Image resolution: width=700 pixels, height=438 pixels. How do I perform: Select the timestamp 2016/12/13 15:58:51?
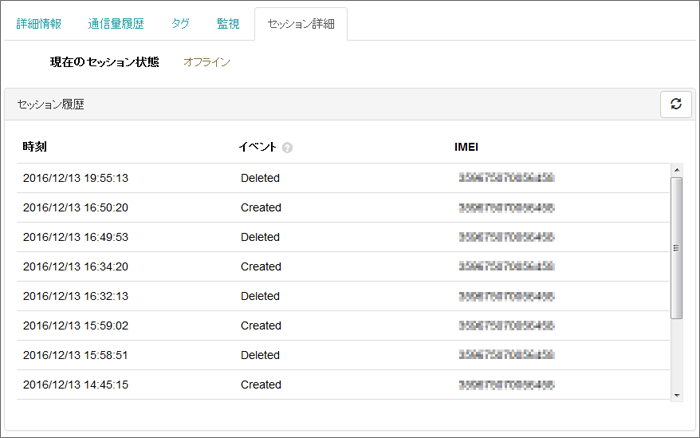(75, 355)
